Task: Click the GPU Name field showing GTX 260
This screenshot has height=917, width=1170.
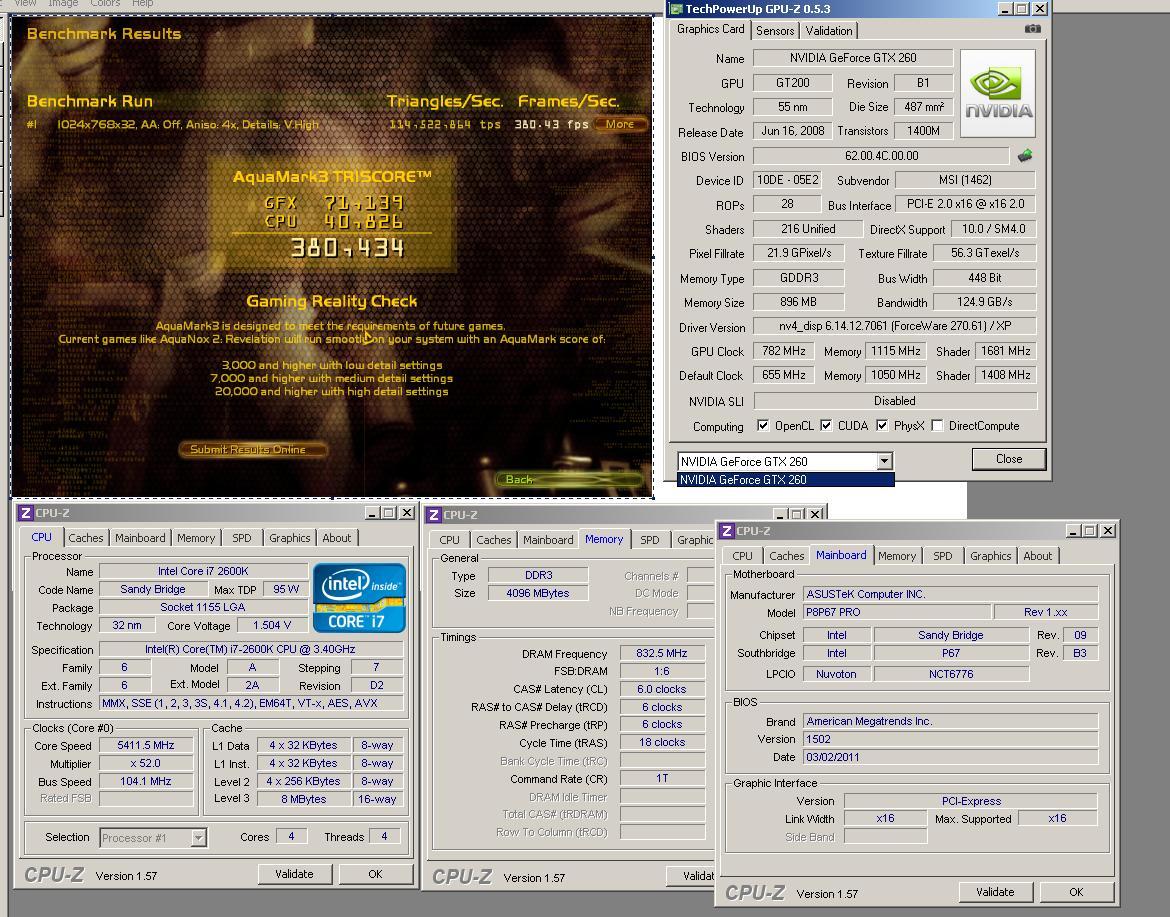Action: (853, 57)
